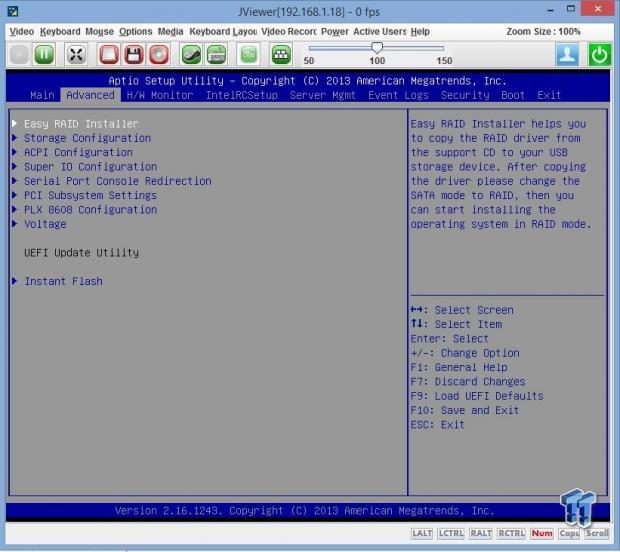
Task: Click arrow beside Super IO Configuration
Action: [15, 166]
